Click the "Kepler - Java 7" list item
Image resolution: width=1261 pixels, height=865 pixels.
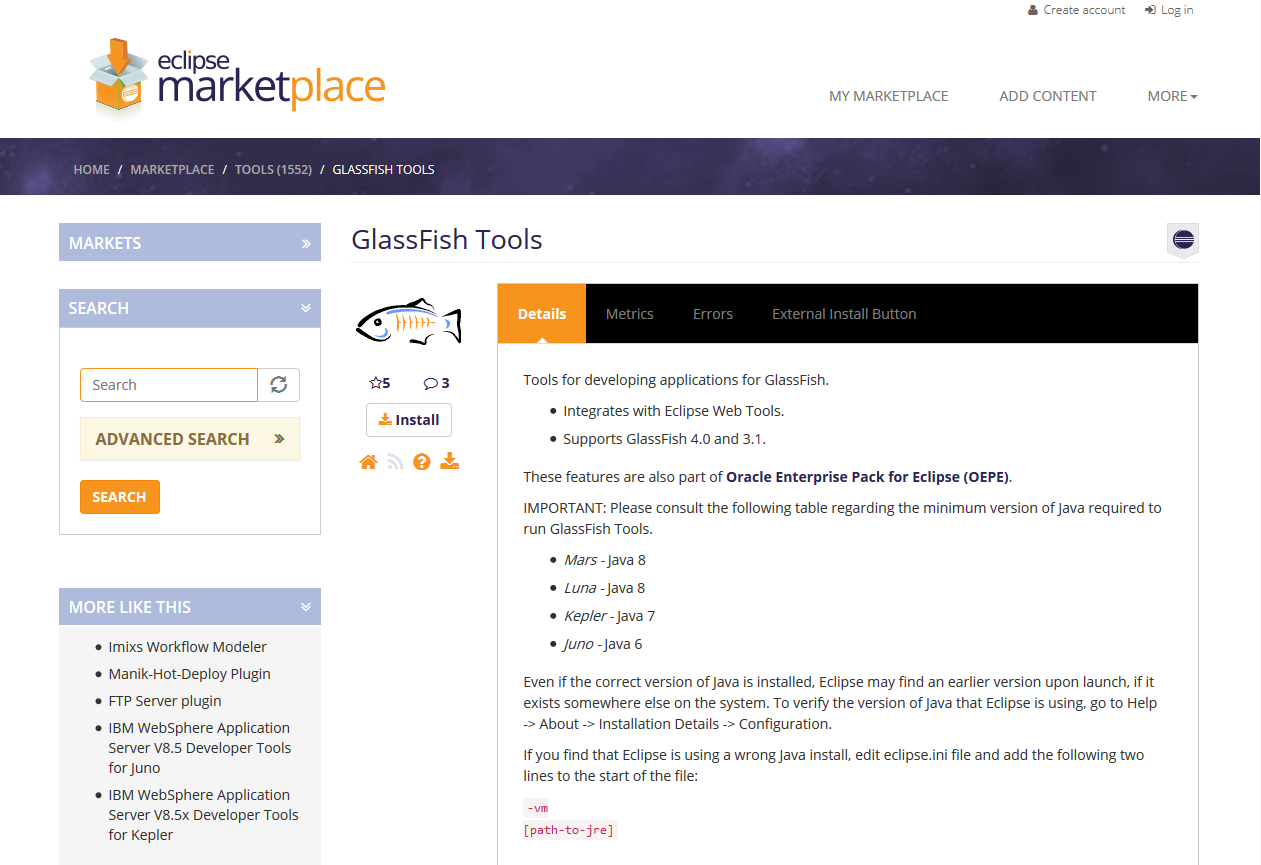pos(609,616)
